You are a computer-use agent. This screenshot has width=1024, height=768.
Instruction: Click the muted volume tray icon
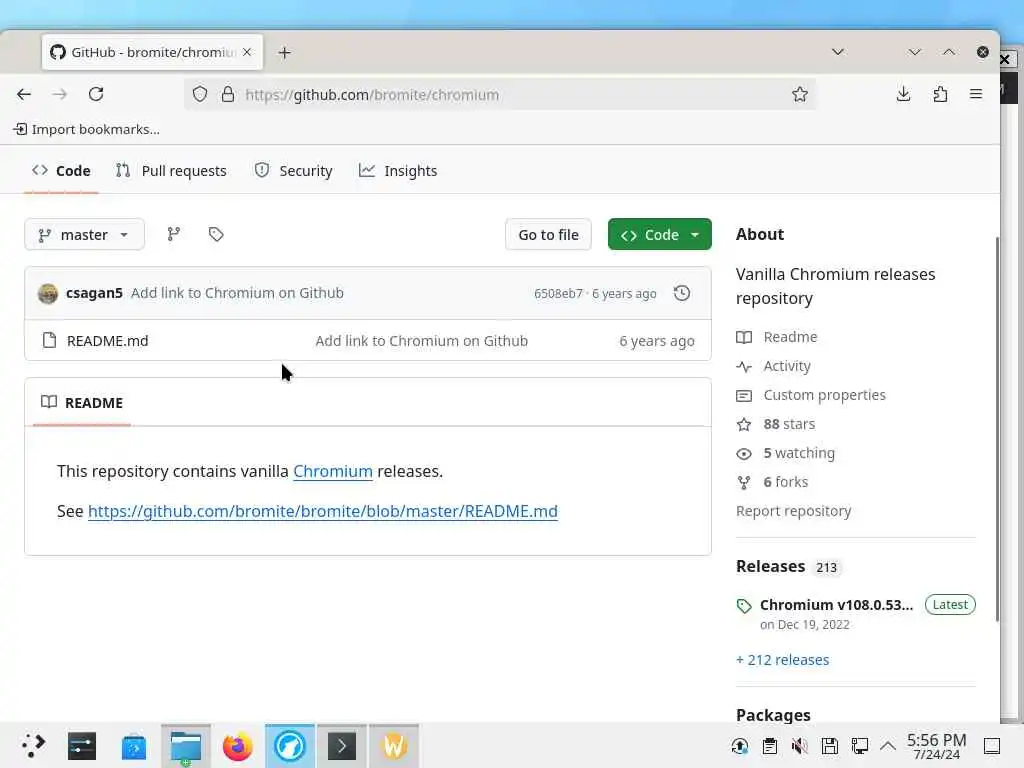(799, 746)
